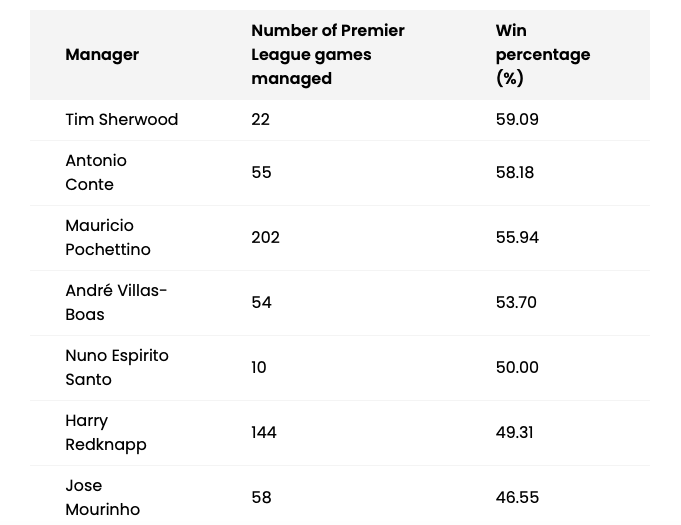Click Redknapp's 49.31 win percentage
Viewport: 681px width, 525px height.
tap(514, 433)
